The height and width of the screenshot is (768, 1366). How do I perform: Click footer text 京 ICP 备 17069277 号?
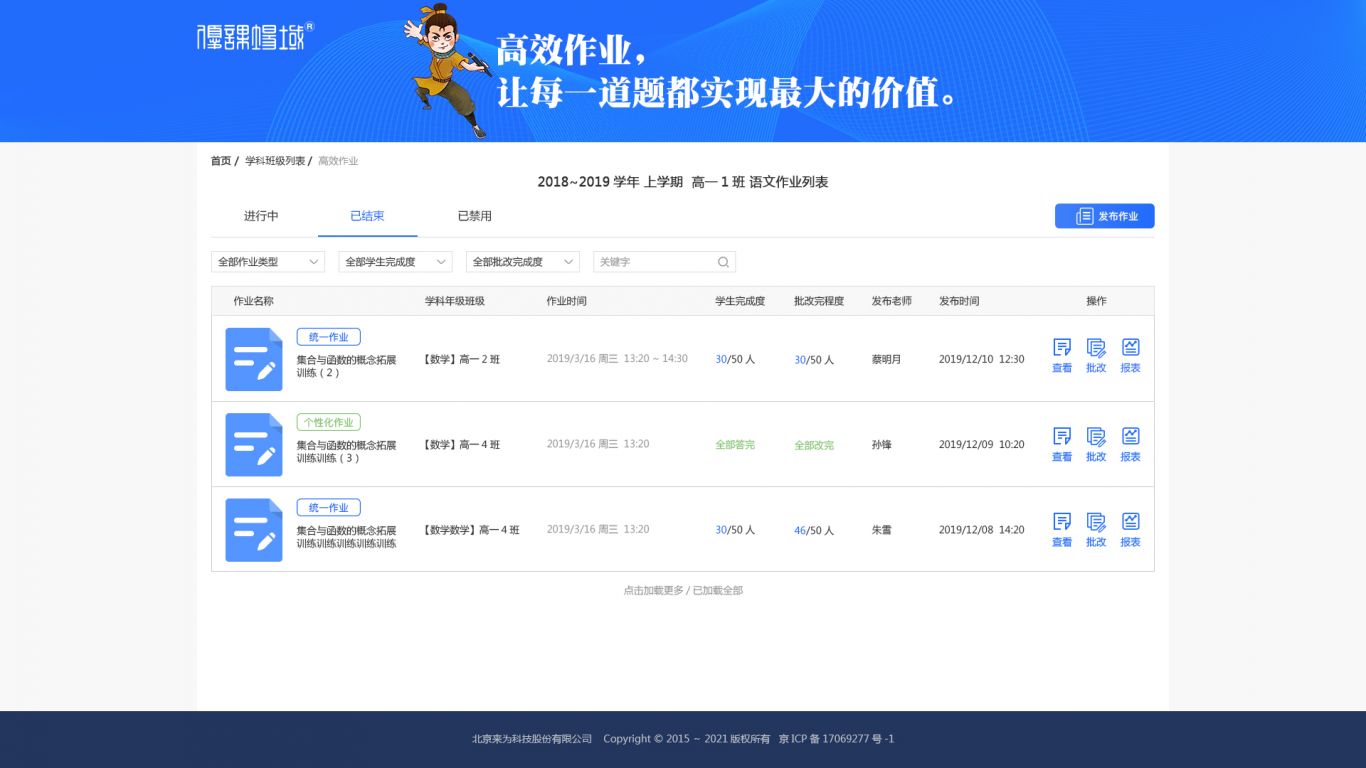(x=831, y=739)
